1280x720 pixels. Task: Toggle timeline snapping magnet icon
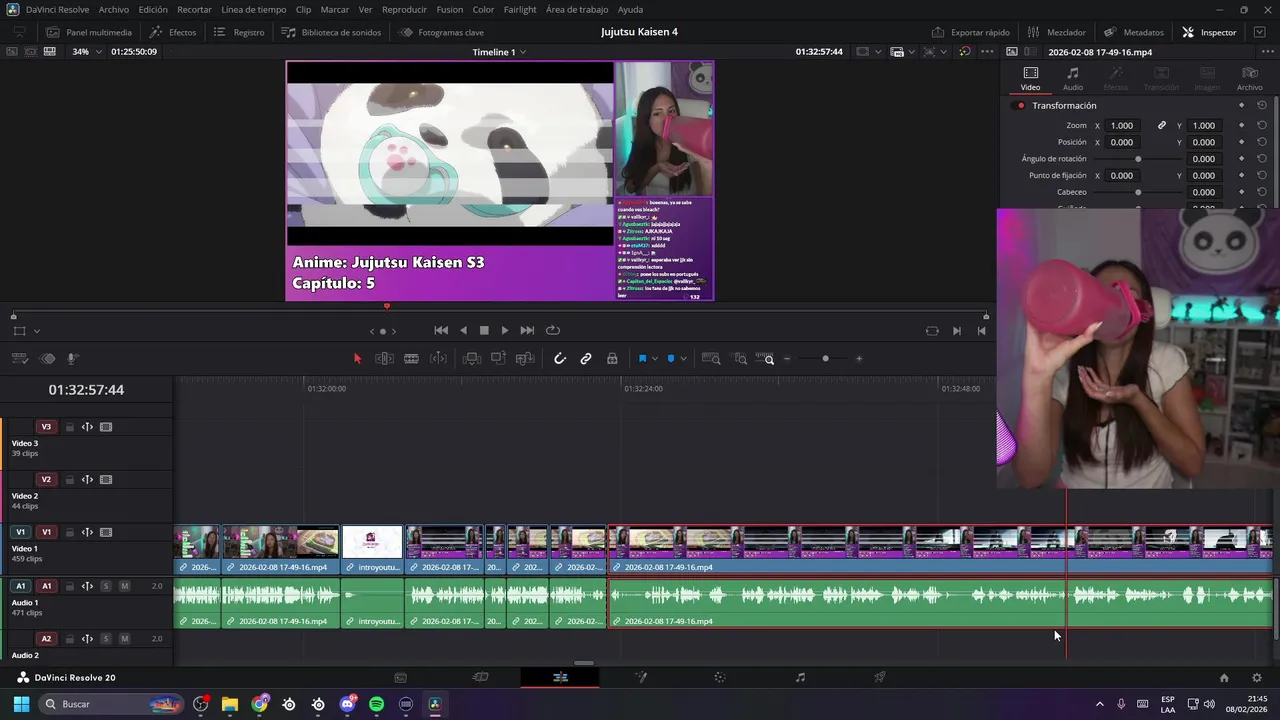pos(560,358)
